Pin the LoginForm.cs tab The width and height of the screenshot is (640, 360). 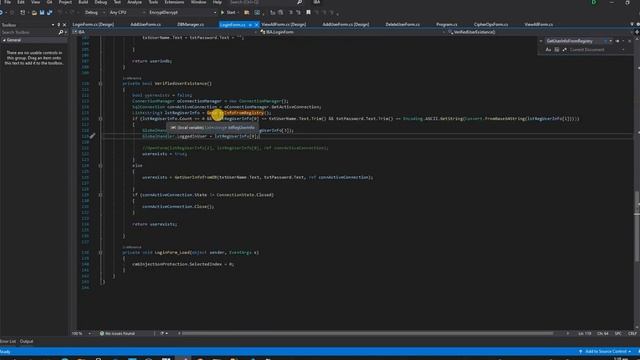250,25
